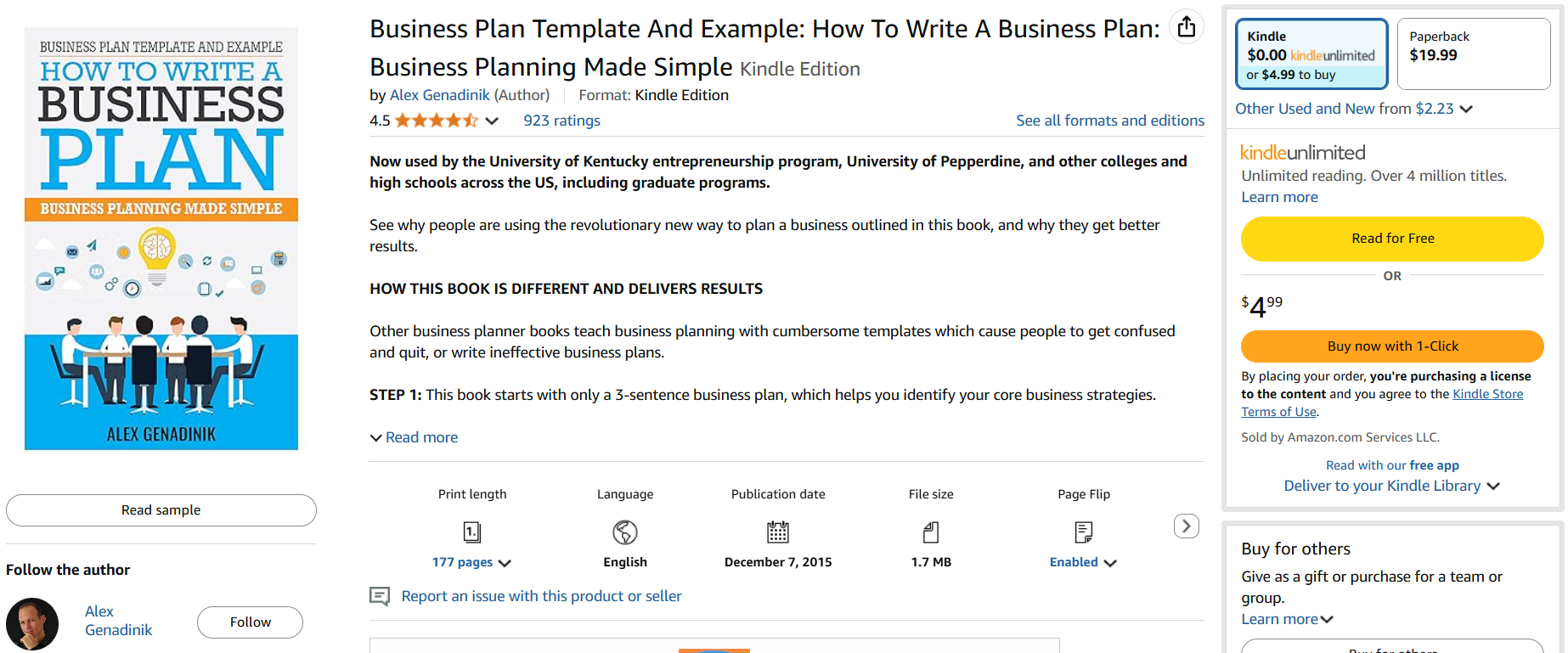This screenshot has height=653, width=1568.
Task: Select the Kindle format option
Action: point(1311,54)
